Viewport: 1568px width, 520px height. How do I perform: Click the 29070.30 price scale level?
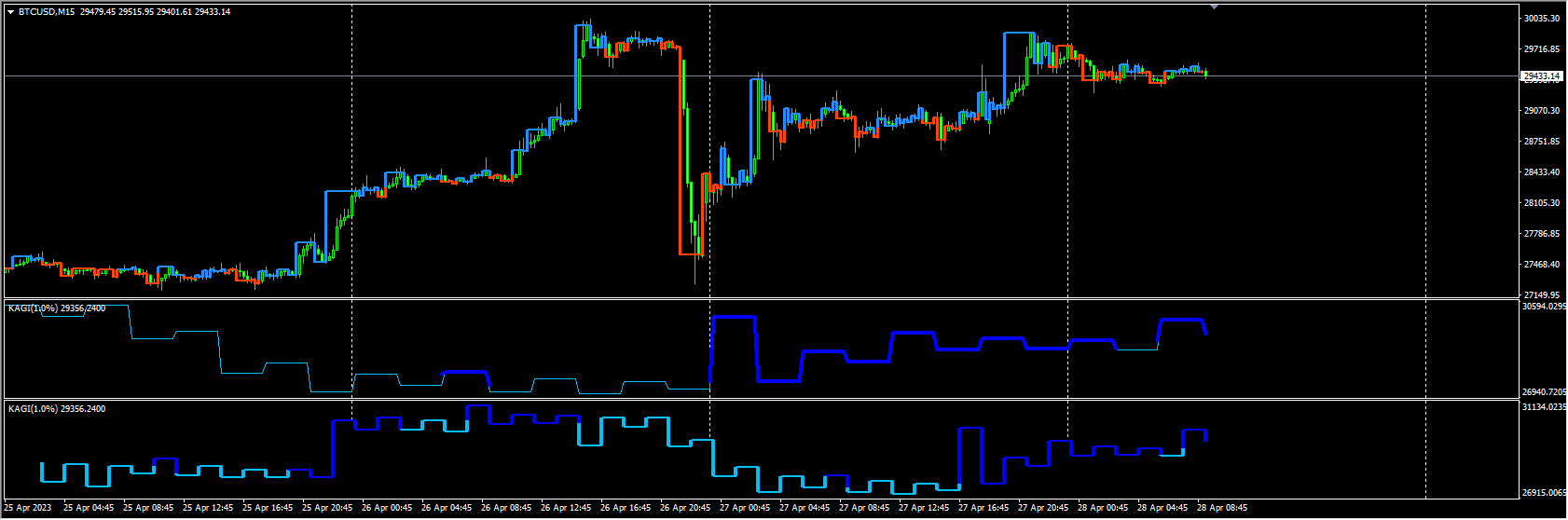click(x=1542, y=111)
